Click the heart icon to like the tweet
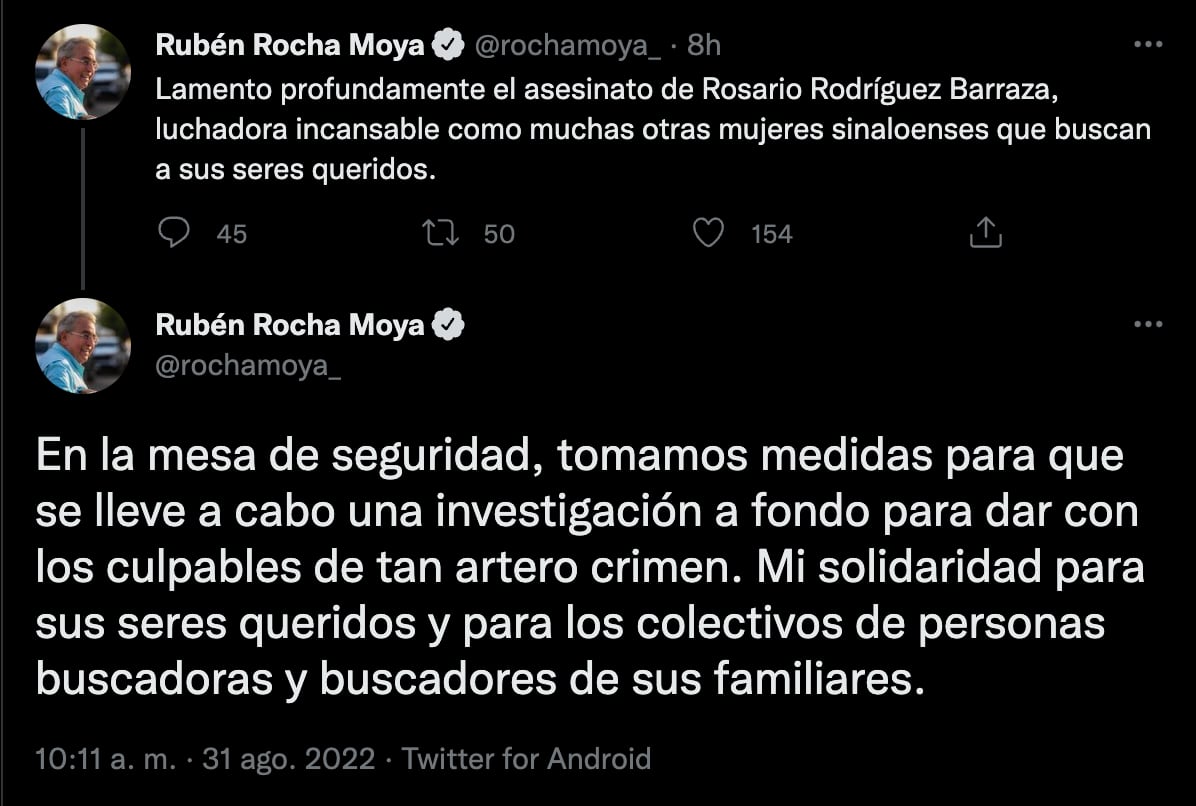This screenshot has width=1196, height=806. click(x=709, y=232)
